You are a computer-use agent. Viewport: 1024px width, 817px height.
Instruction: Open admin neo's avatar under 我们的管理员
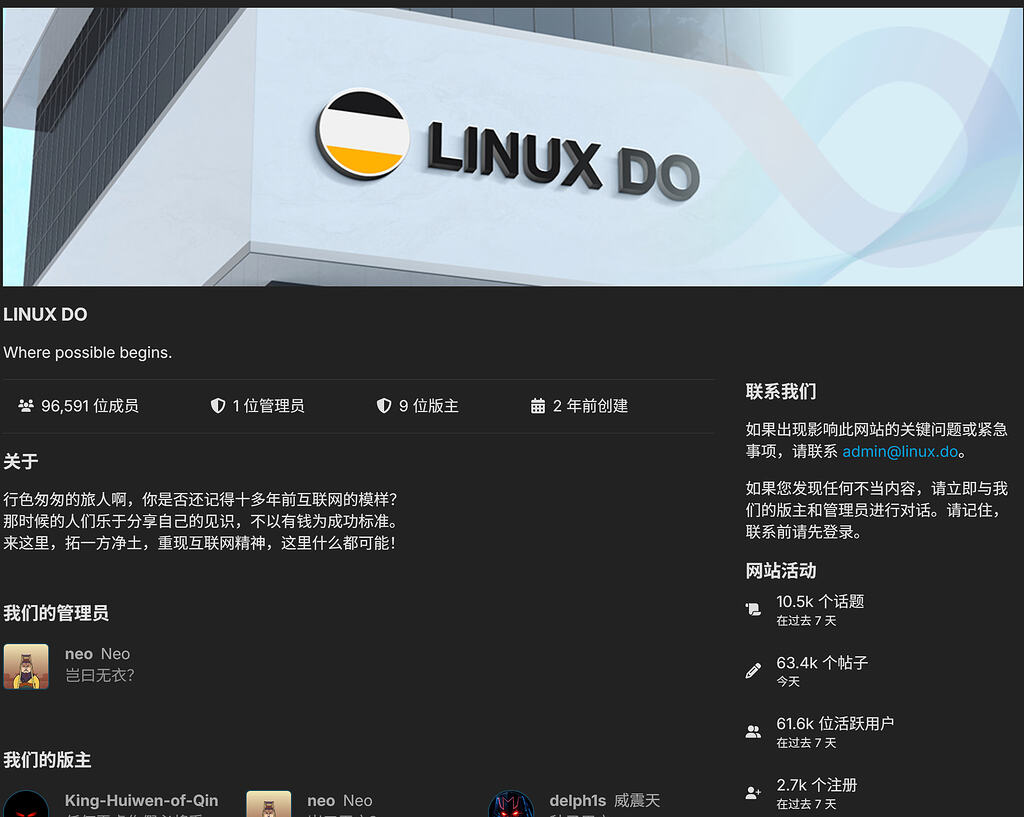tap(26, 667)
